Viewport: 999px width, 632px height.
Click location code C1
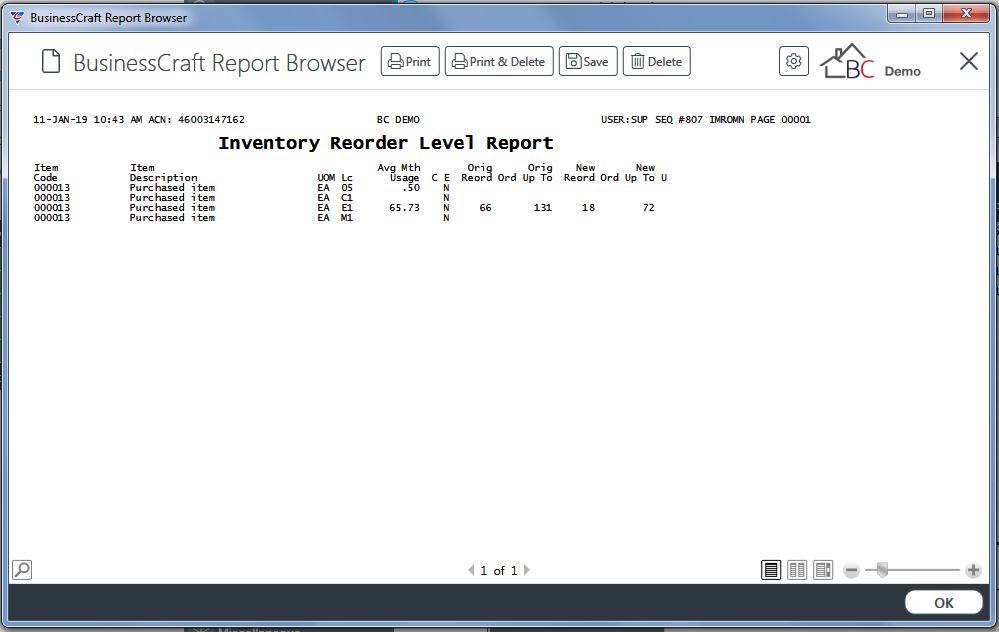pyautogui.click(x=347, y=198)
